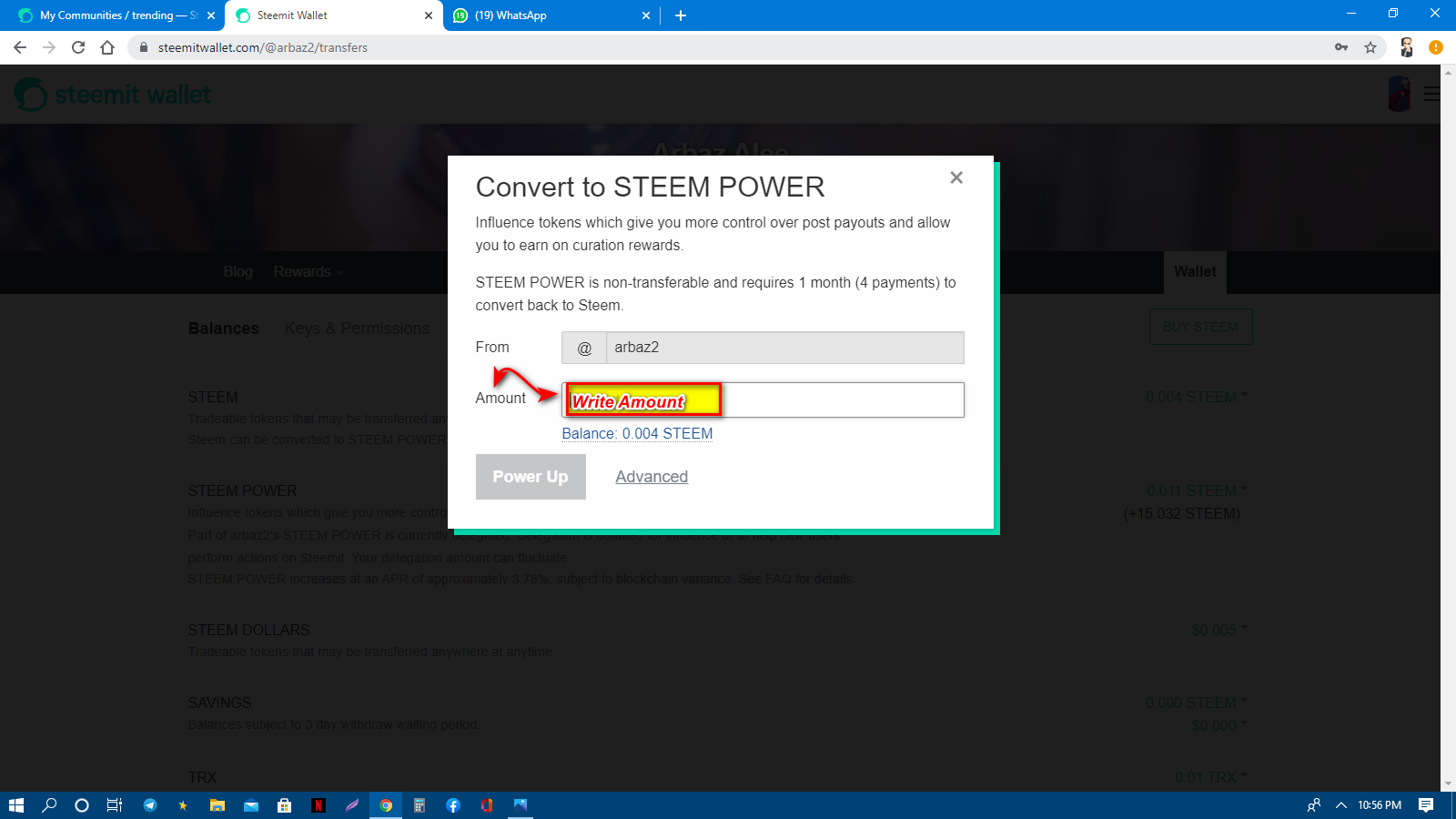Reload the current page
Screen dimensions: 1456x819
click(78, 47)
